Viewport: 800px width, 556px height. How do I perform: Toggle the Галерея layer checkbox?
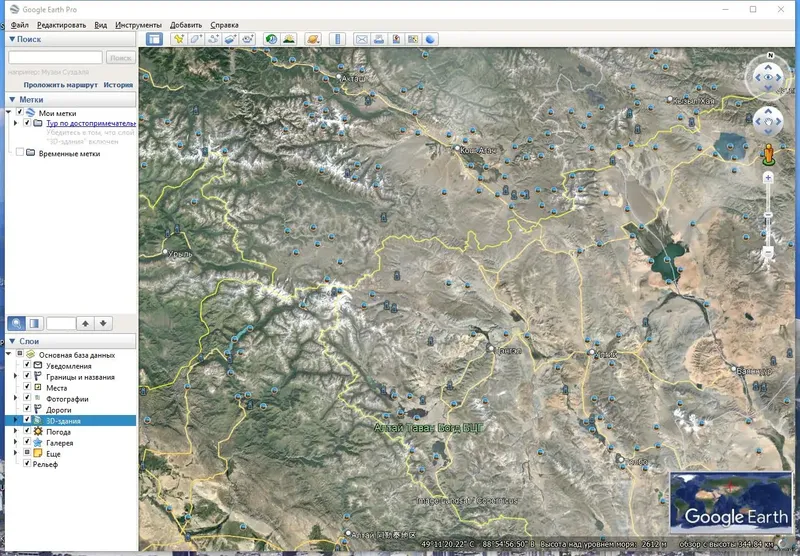pyautogui.click(x=28, y=442)
